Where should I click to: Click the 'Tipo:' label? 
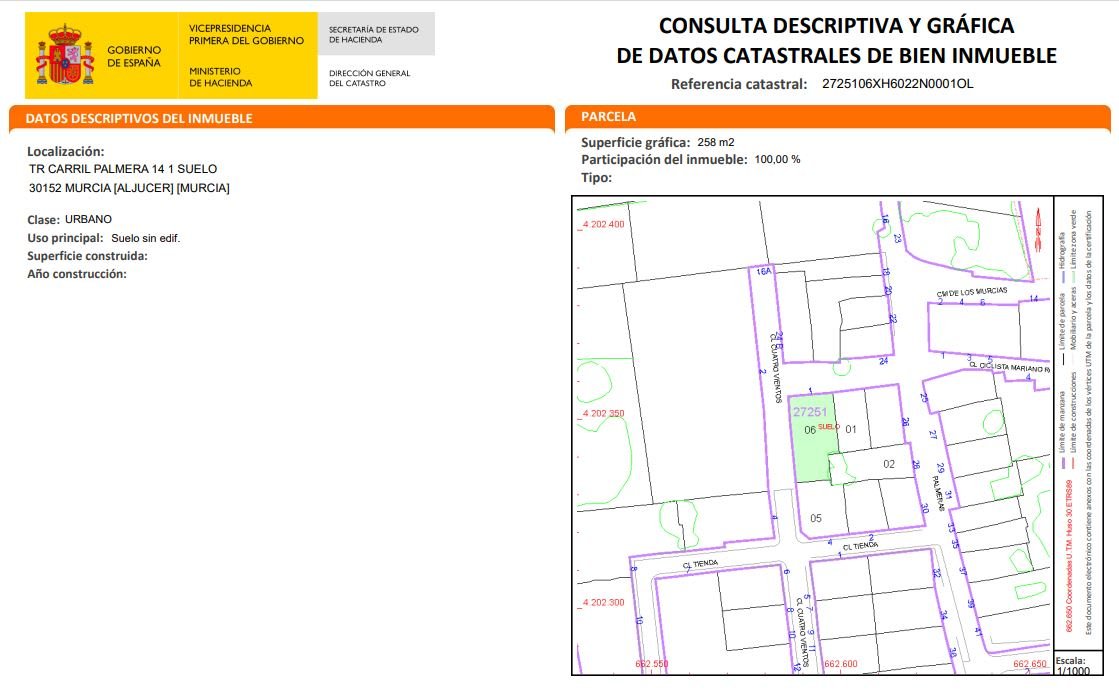597,178
